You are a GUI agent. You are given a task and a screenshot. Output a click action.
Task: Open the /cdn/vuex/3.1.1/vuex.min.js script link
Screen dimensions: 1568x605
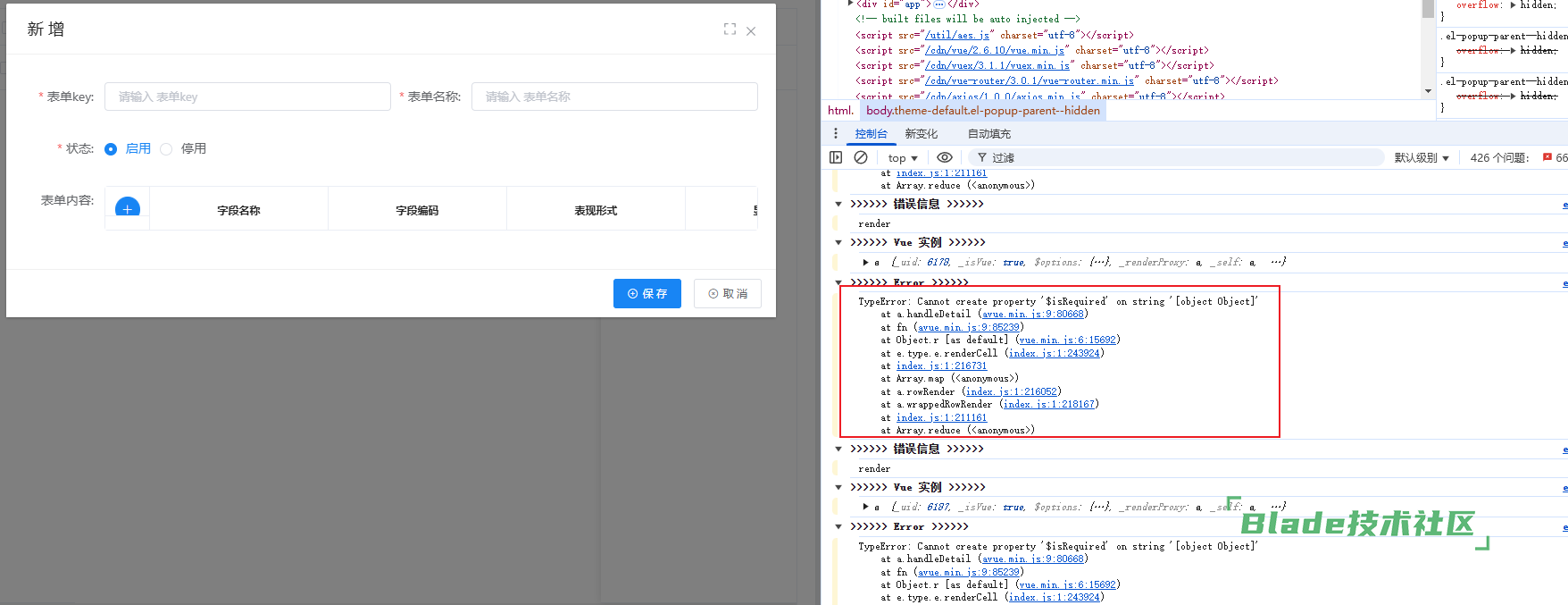coord(997,66)
